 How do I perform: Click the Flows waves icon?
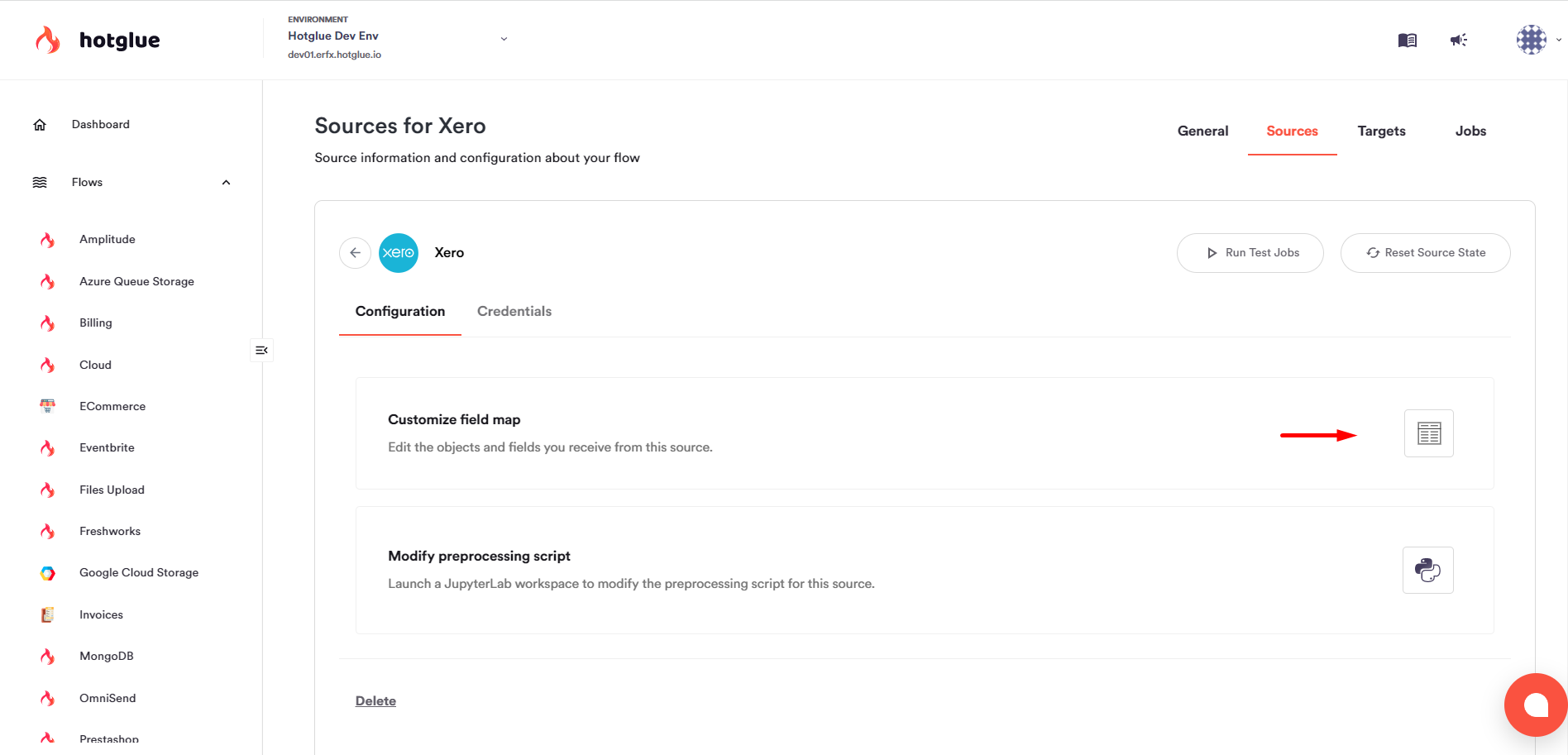(x=40, y=182)
